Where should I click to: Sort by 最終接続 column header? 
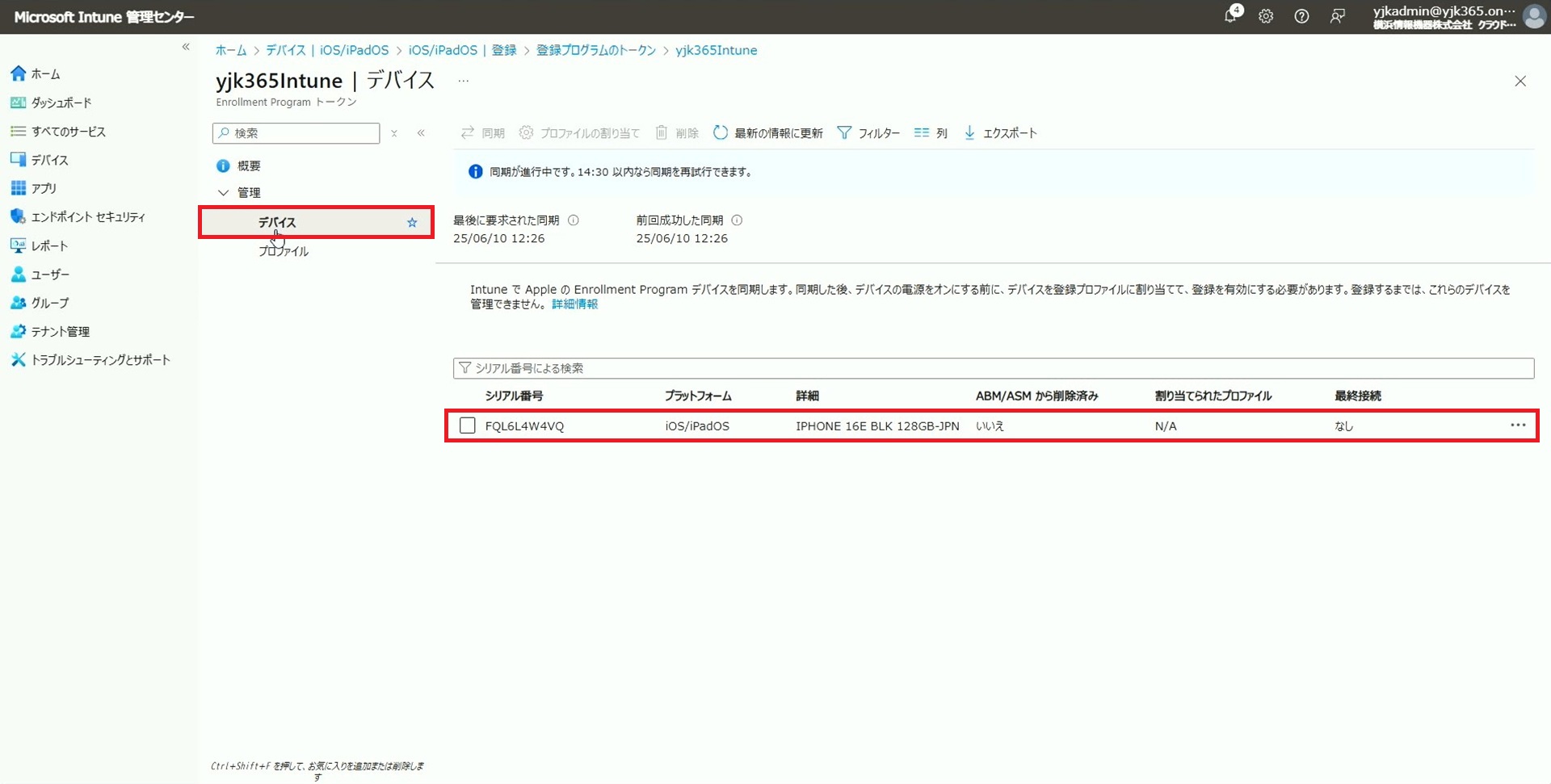click(x=1358, y=396)
